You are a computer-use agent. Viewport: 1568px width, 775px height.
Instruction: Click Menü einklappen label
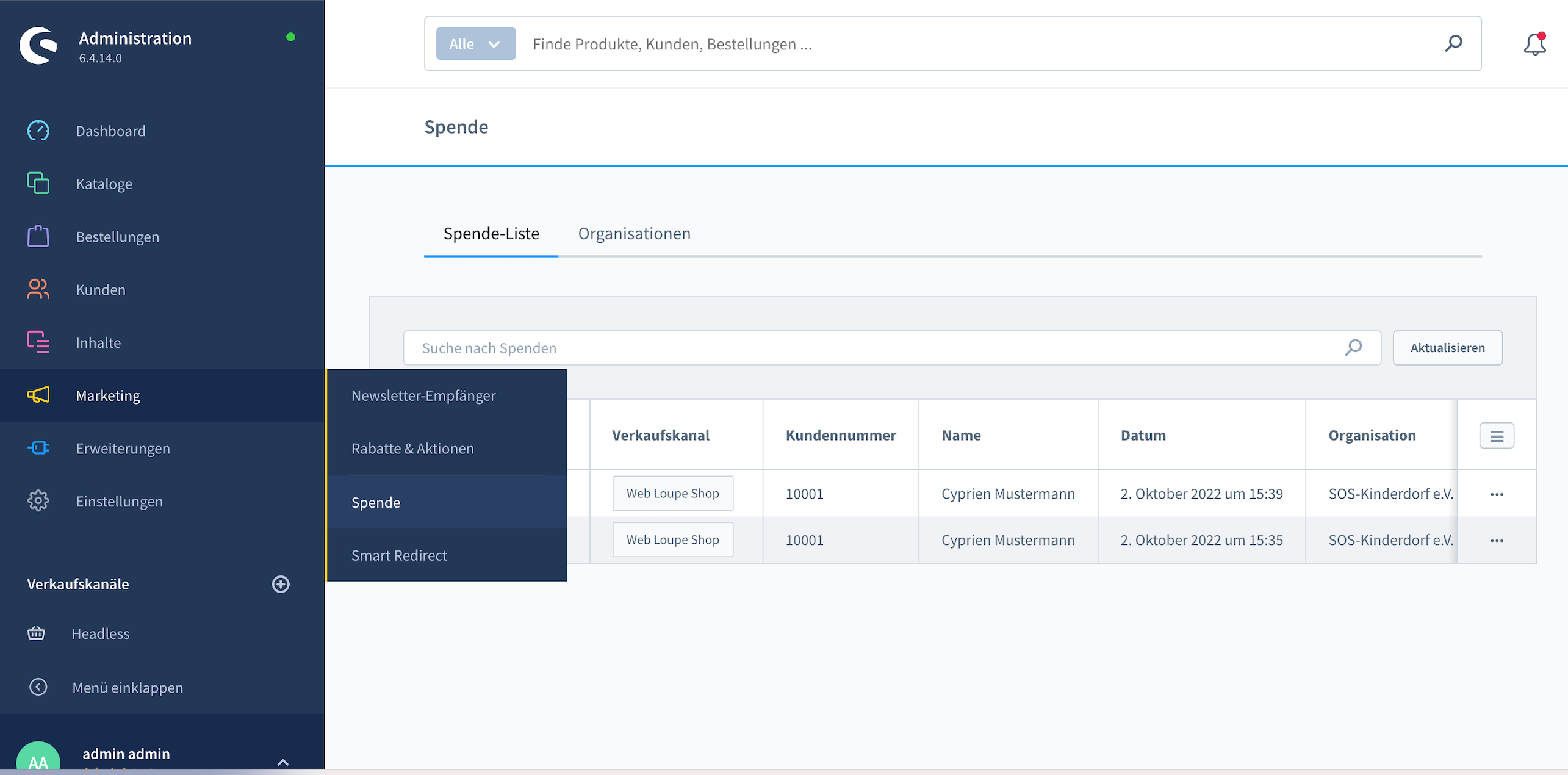tap(128, 688)
